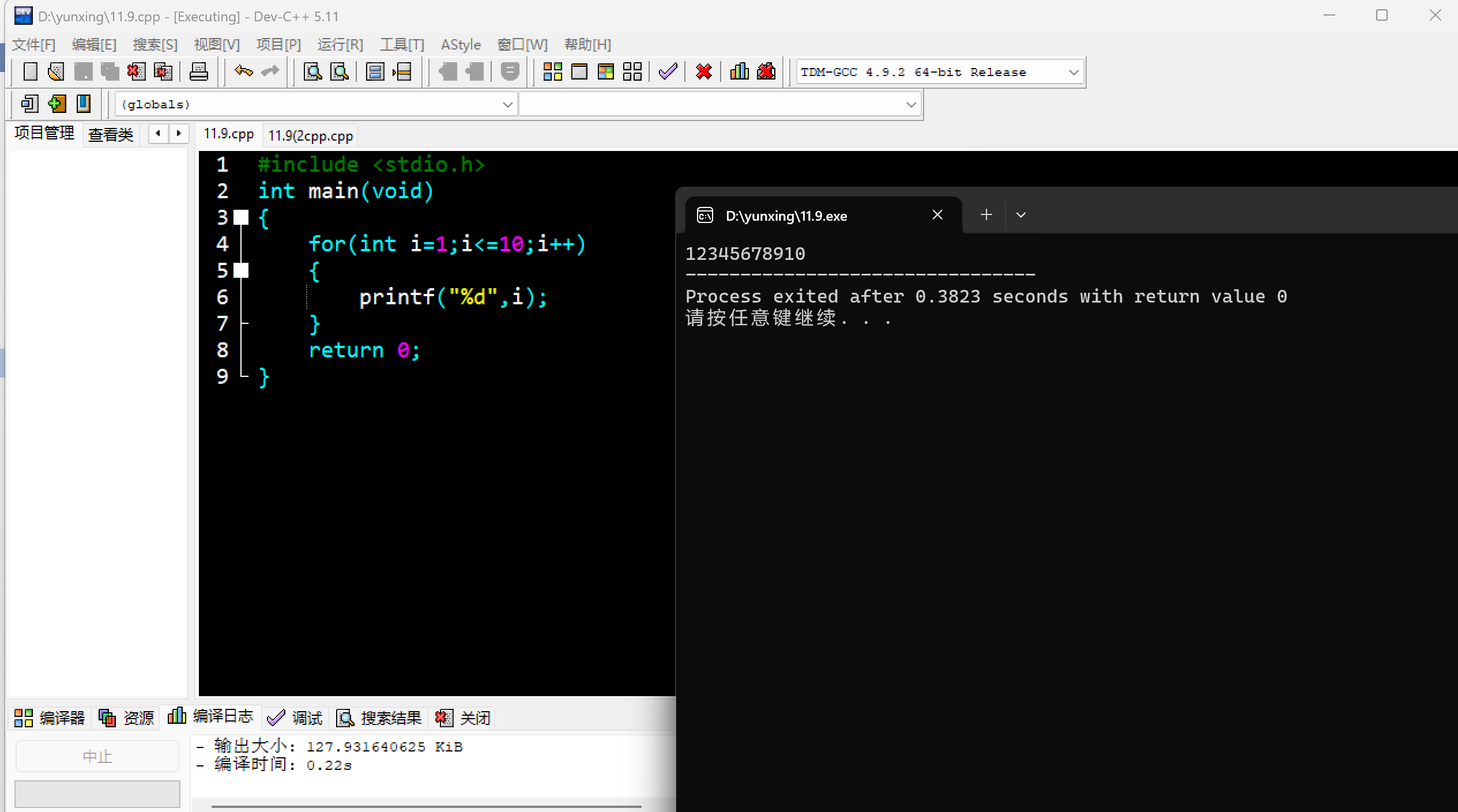Add a new terminal tab with plus button

tap(986, 215)
